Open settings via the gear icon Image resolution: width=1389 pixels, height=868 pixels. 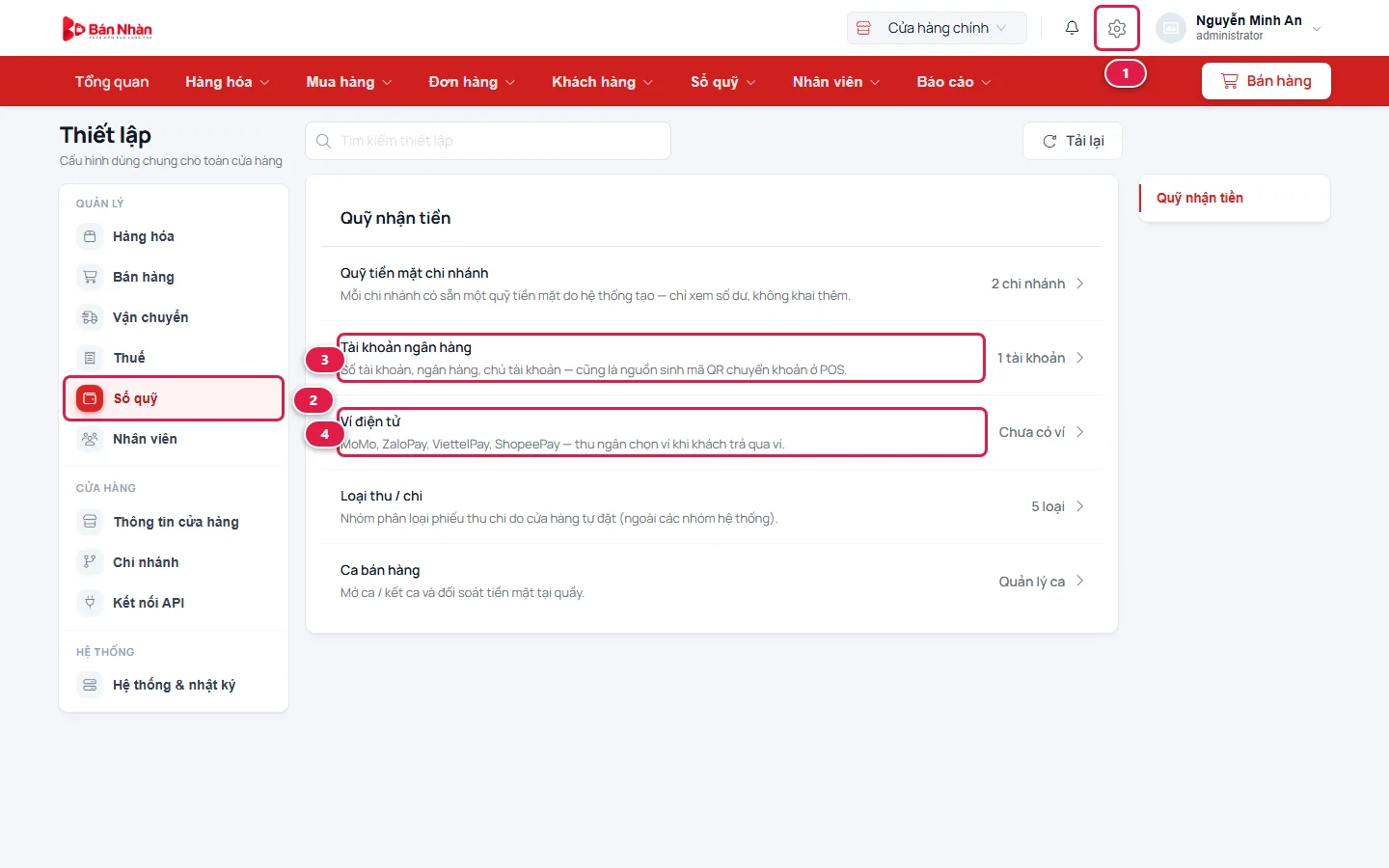(1117, 28)
